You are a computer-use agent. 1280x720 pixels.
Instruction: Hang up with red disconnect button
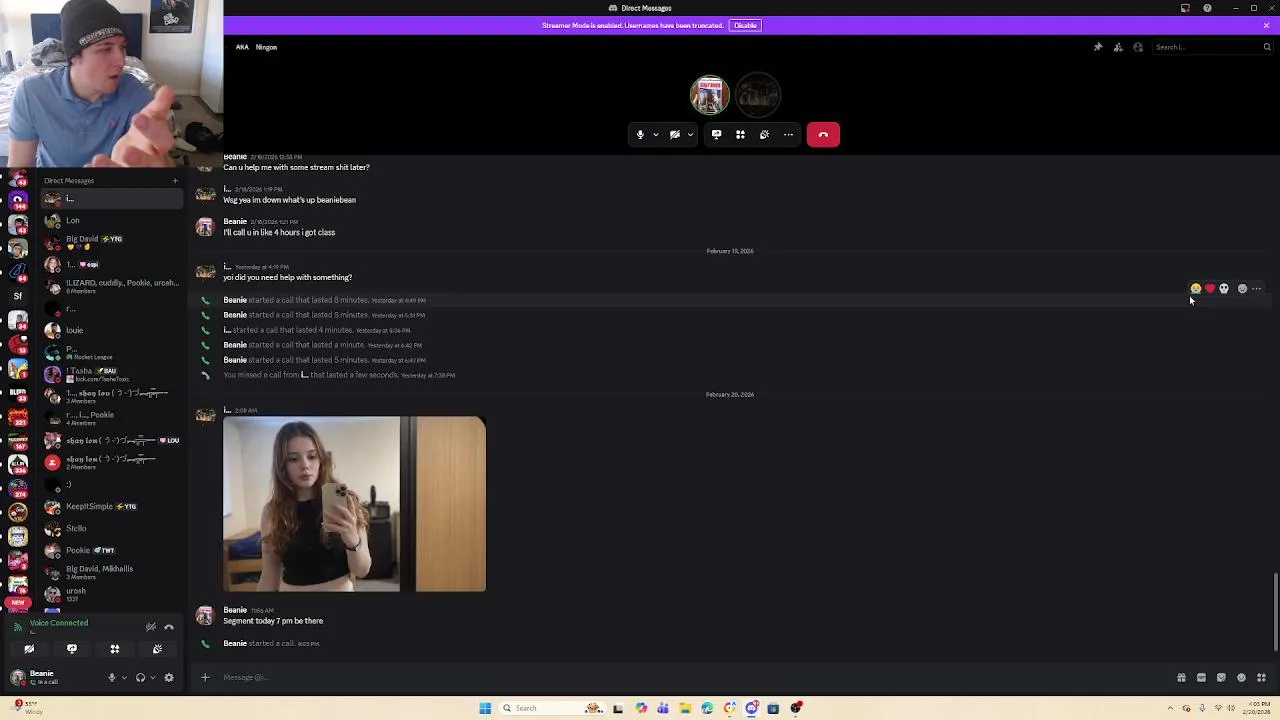(x=823, y=135)
